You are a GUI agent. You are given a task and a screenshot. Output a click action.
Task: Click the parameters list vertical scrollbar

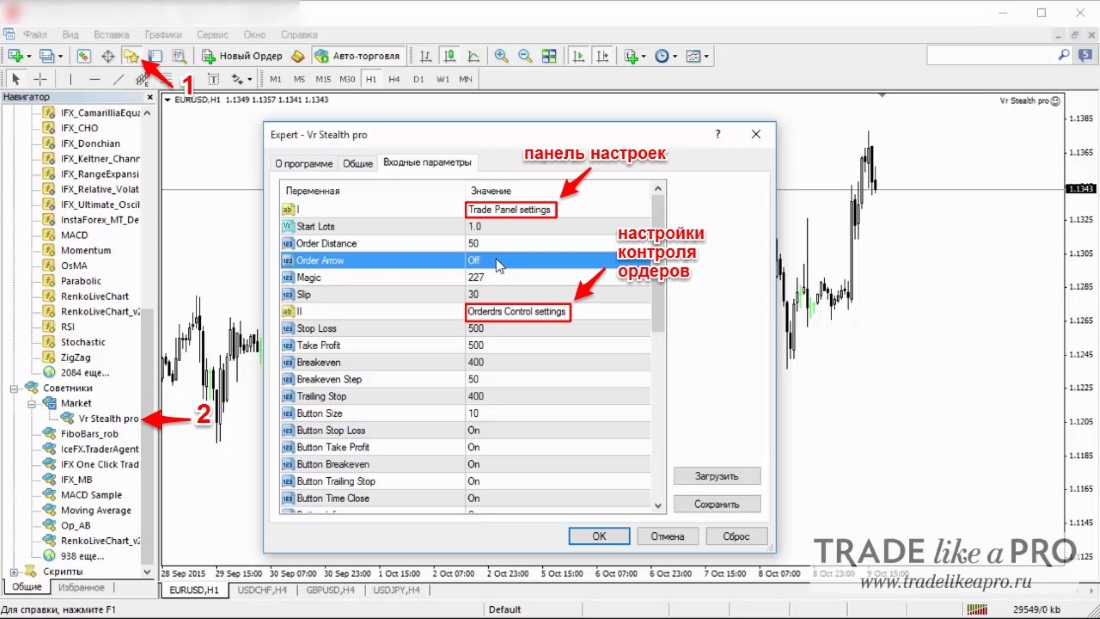[657, 347]
